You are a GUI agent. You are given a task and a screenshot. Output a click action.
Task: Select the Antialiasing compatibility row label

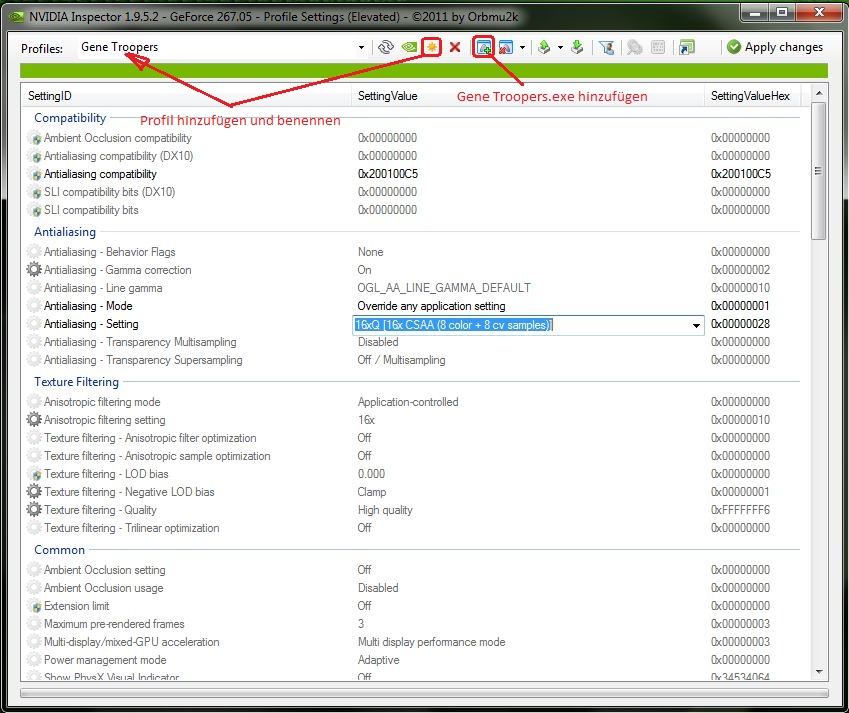pyautogui.click(x=100, y=174)
